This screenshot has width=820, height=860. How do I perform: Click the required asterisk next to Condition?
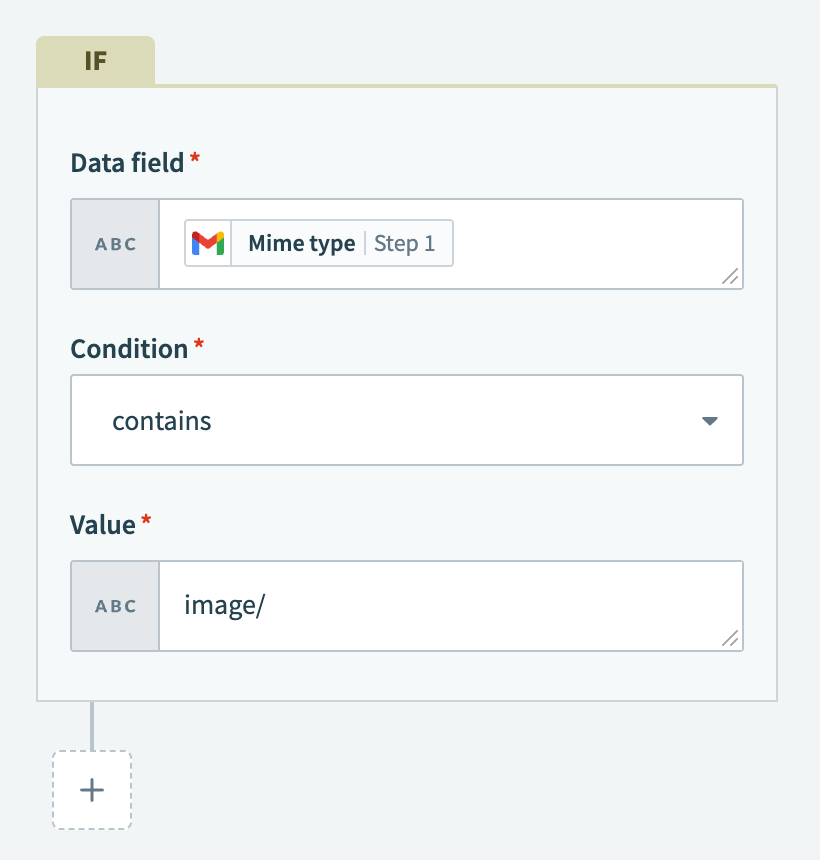click(199, 346)
